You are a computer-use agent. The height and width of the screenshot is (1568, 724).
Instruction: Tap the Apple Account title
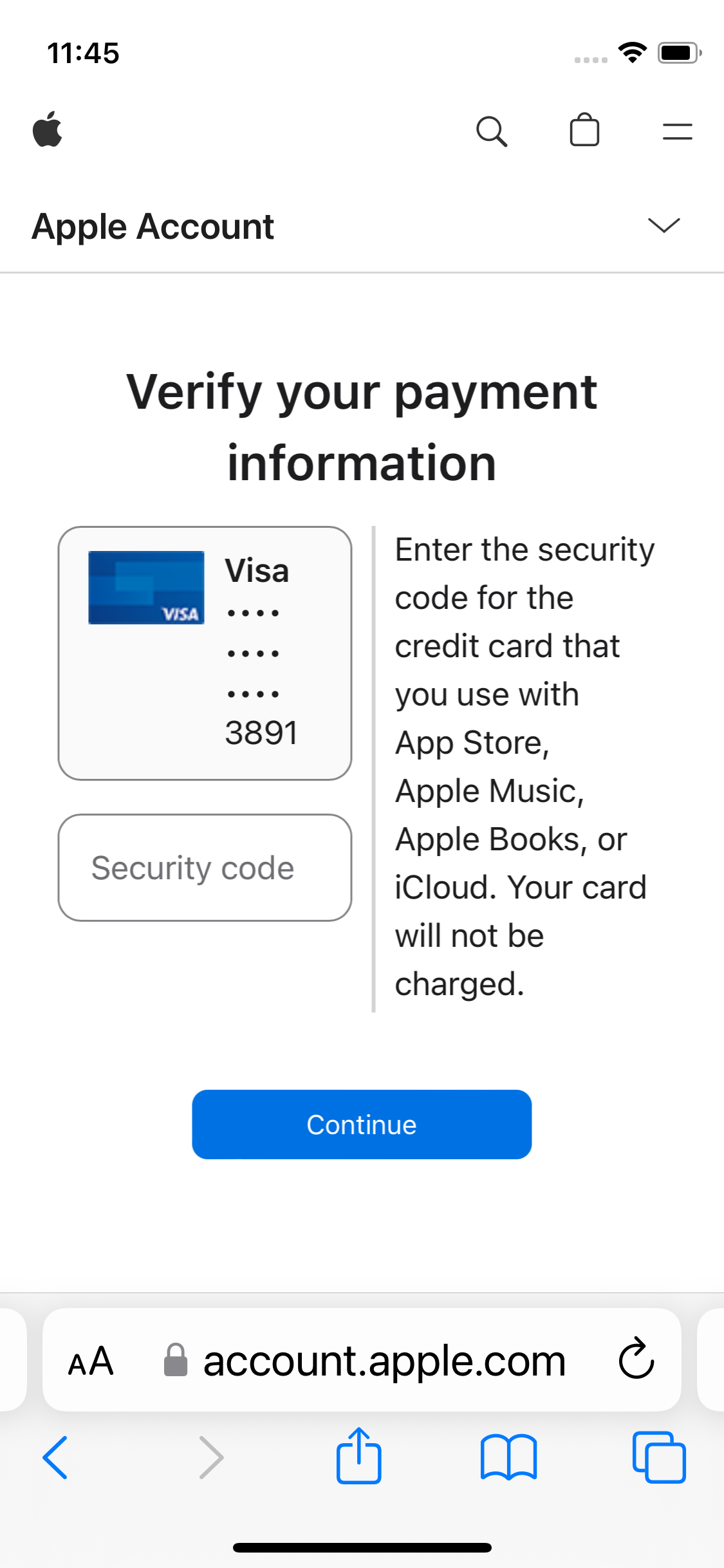(x=153, y=227)
